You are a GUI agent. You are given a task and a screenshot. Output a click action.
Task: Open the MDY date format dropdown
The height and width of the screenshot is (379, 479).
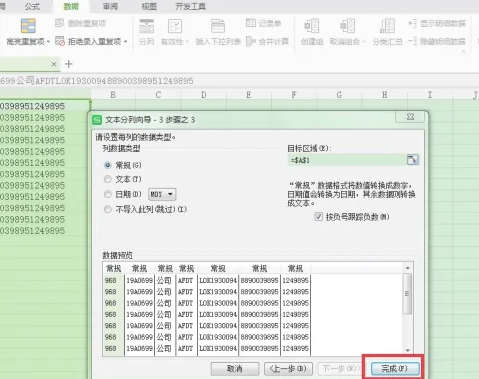coord(162,194)
